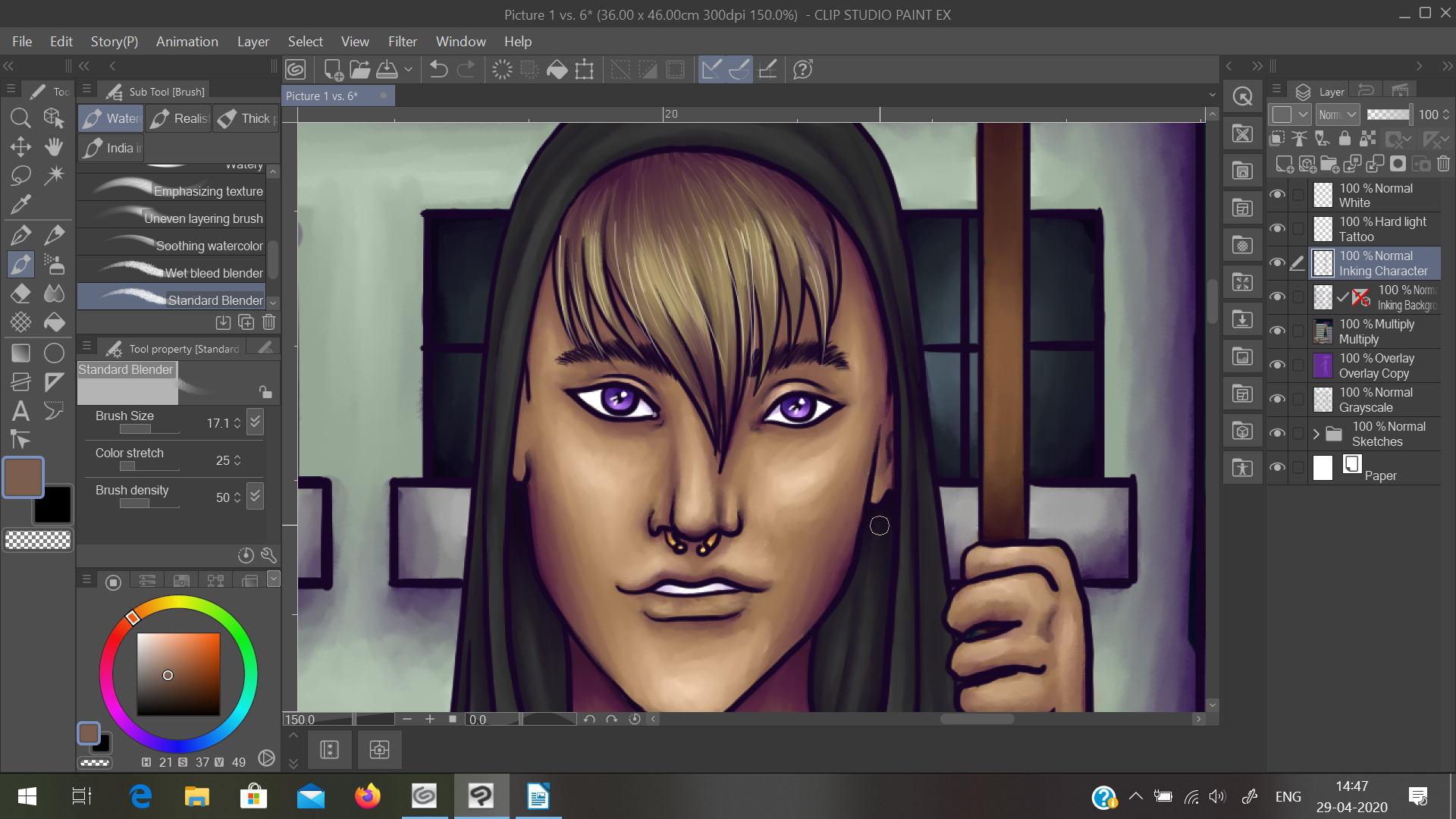Open the Filter menu

click(402, 42)
